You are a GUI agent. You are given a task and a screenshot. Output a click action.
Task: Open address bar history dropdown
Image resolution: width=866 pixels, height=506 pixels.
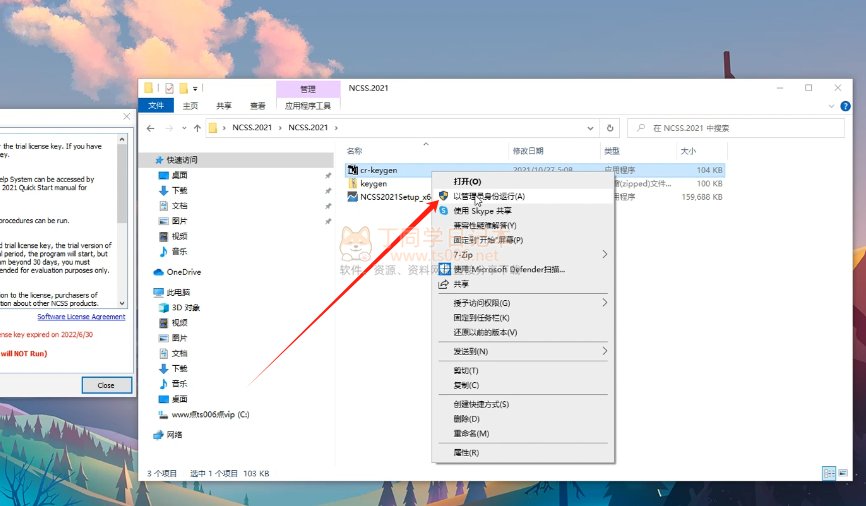590,128
